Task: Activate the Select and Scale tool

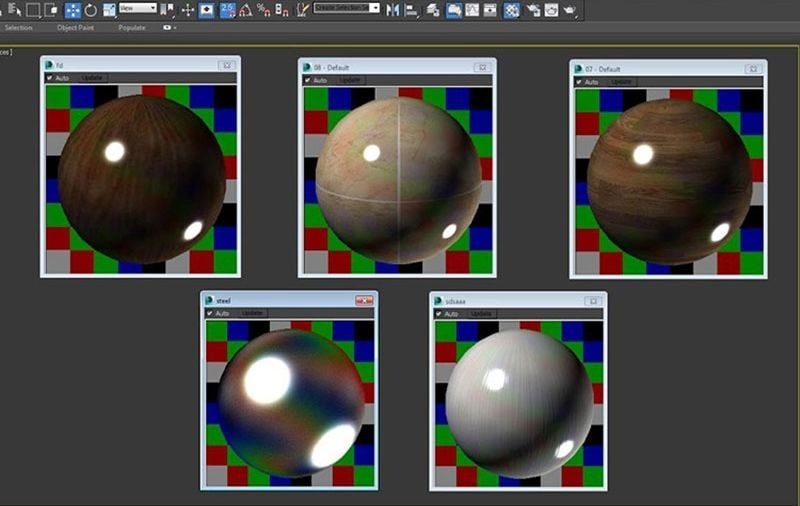Action: 109,10
